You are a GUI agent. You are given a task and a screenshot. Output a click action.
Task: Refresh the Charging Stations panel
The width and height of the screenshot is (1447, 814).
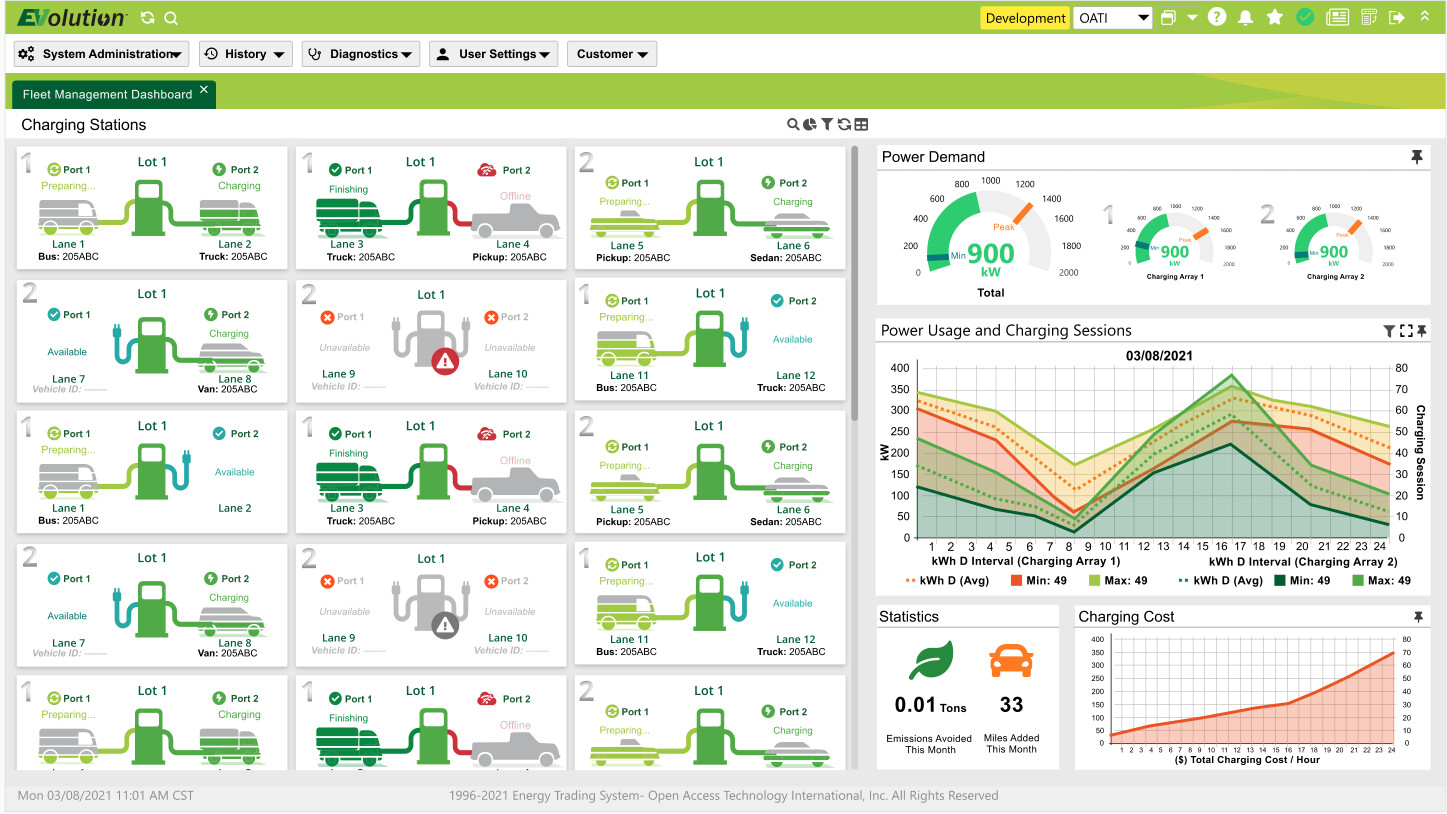843,124
